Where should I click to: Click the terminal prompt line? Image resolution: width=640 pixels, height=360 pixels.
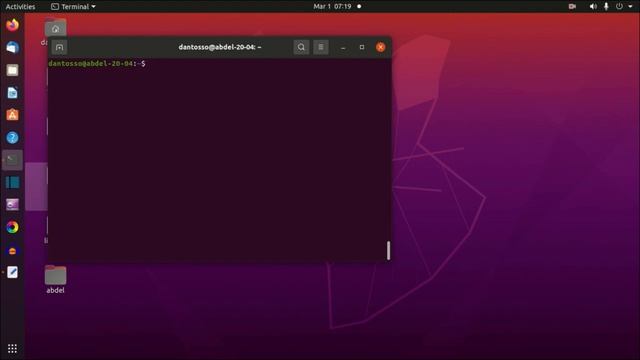pyautogui.click(x=97, y=64)
